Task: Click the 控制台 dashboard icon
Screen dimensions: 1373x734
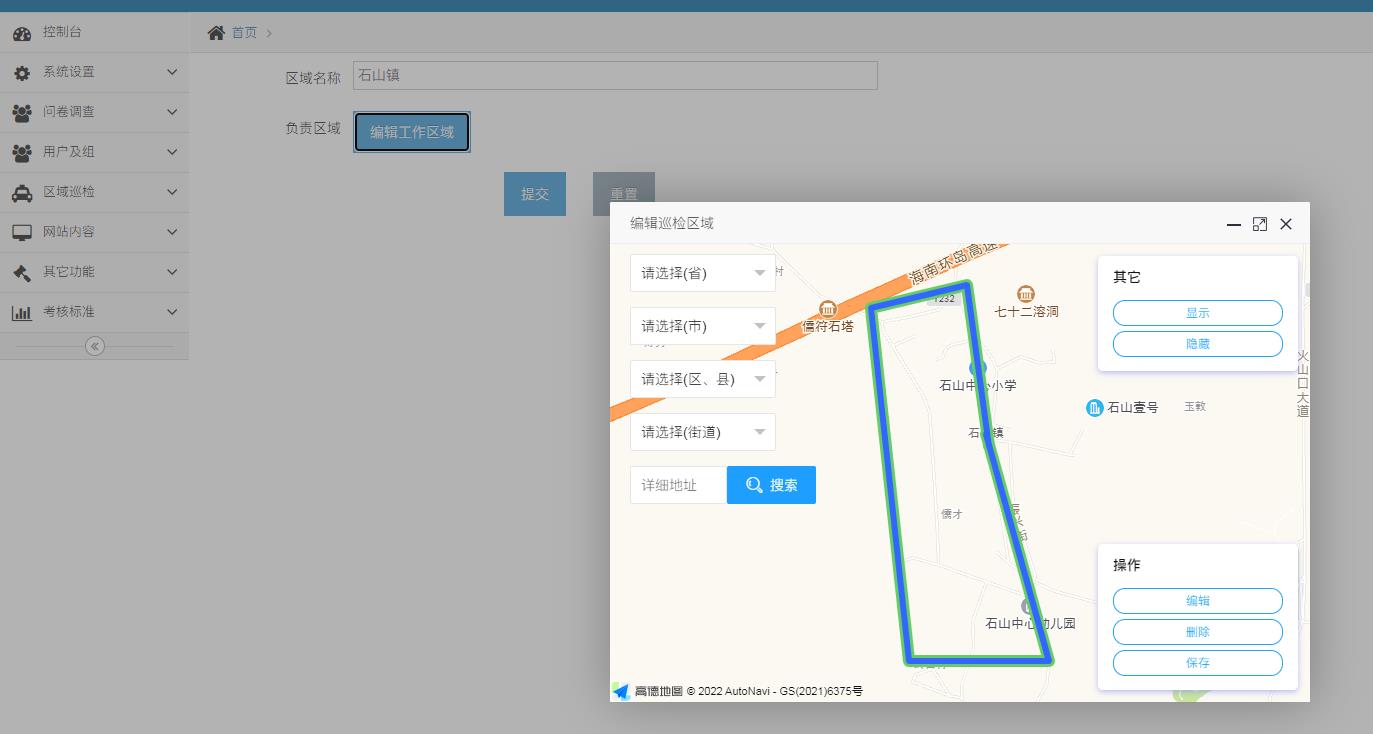Action: [x=22, y=33]
